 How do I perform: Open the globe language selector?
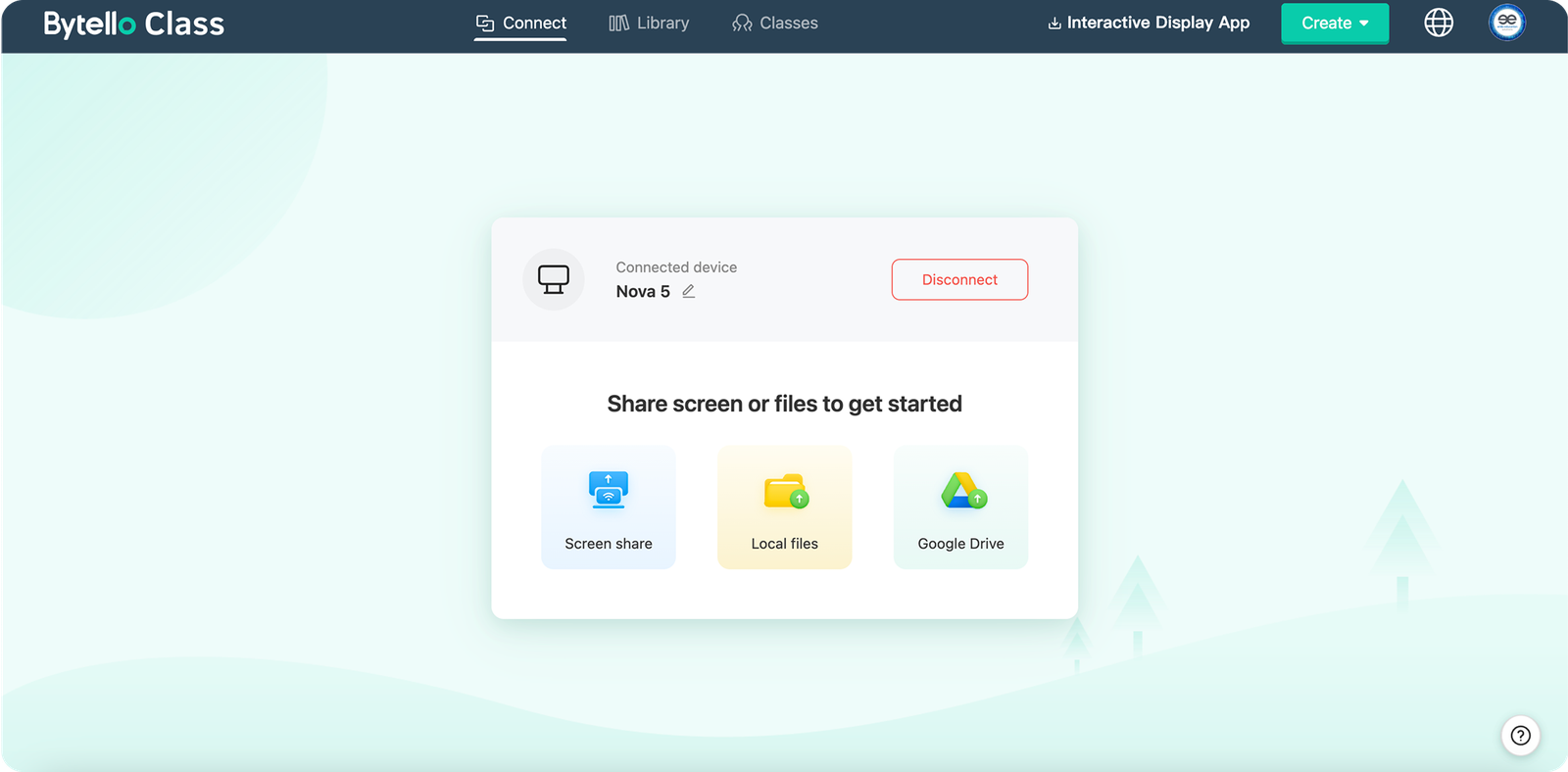point(1438,23)
